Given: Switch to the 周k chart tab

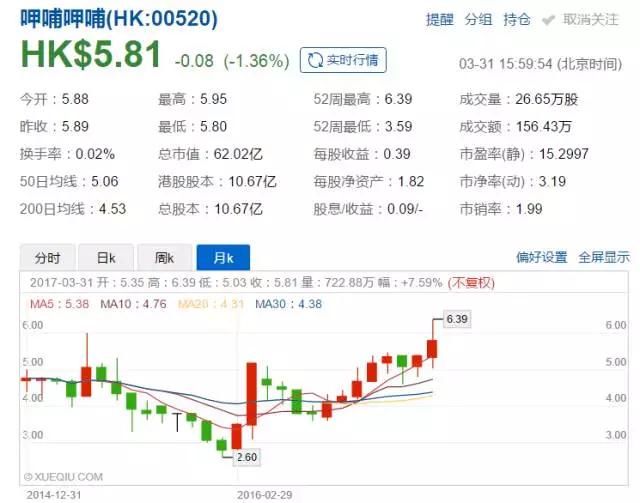Looking at the screenshot, I should click(164, 258).
